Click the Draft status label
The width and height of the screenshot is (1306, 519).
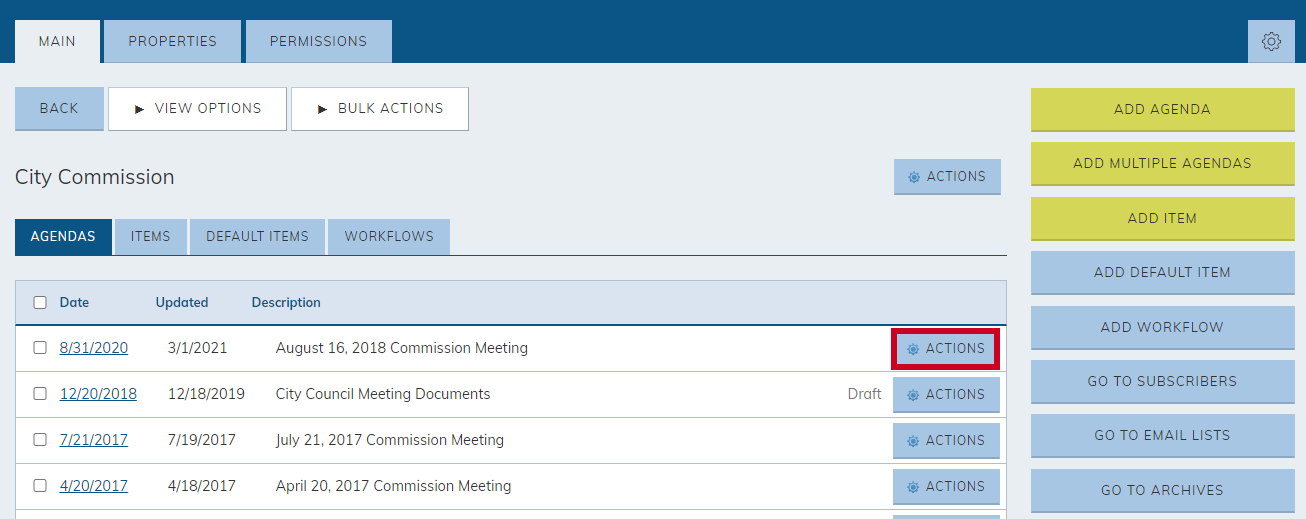865,394
